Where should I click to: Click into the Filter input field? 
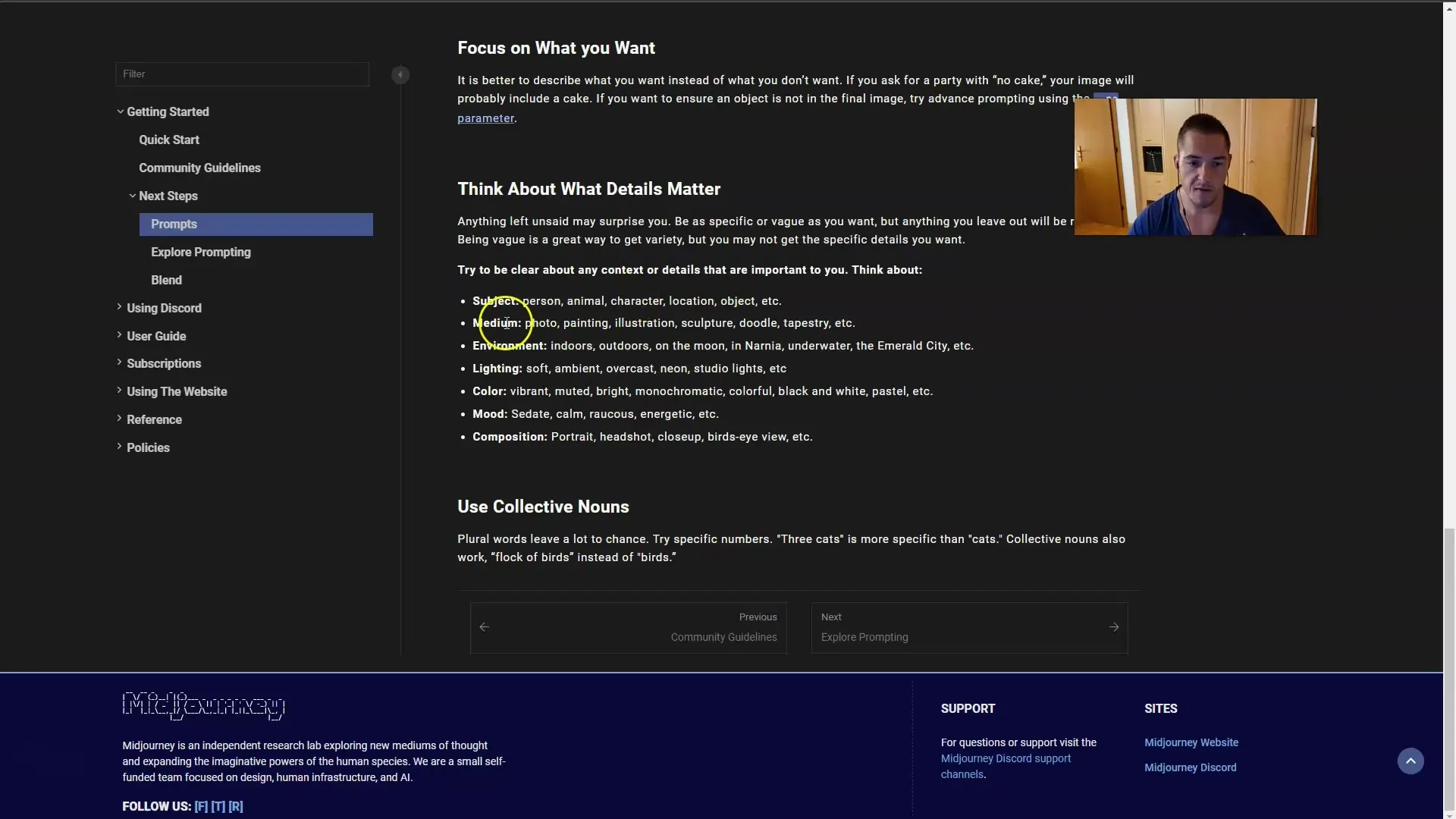click(x=242, y=74)
